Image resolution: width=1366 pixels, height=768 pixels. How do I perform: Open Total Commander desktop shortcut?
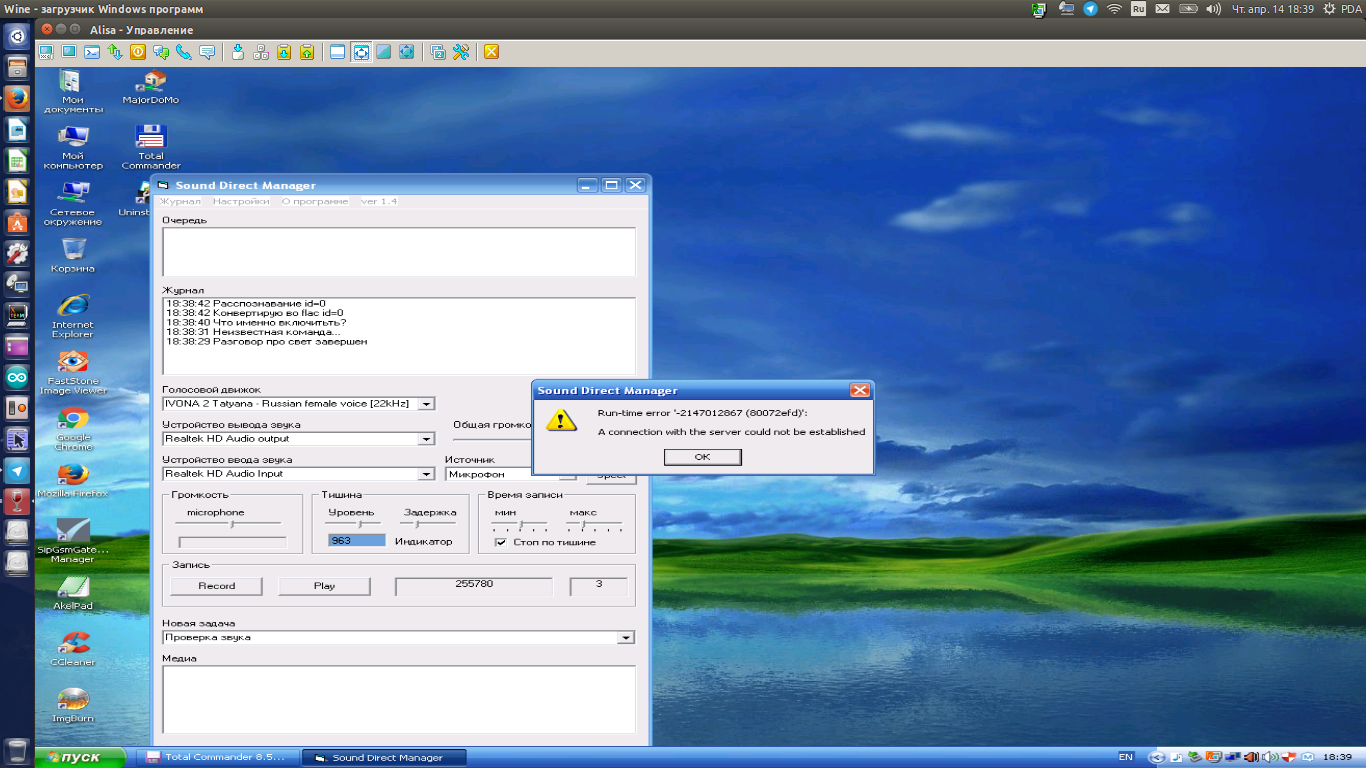(x=150, y=138)
